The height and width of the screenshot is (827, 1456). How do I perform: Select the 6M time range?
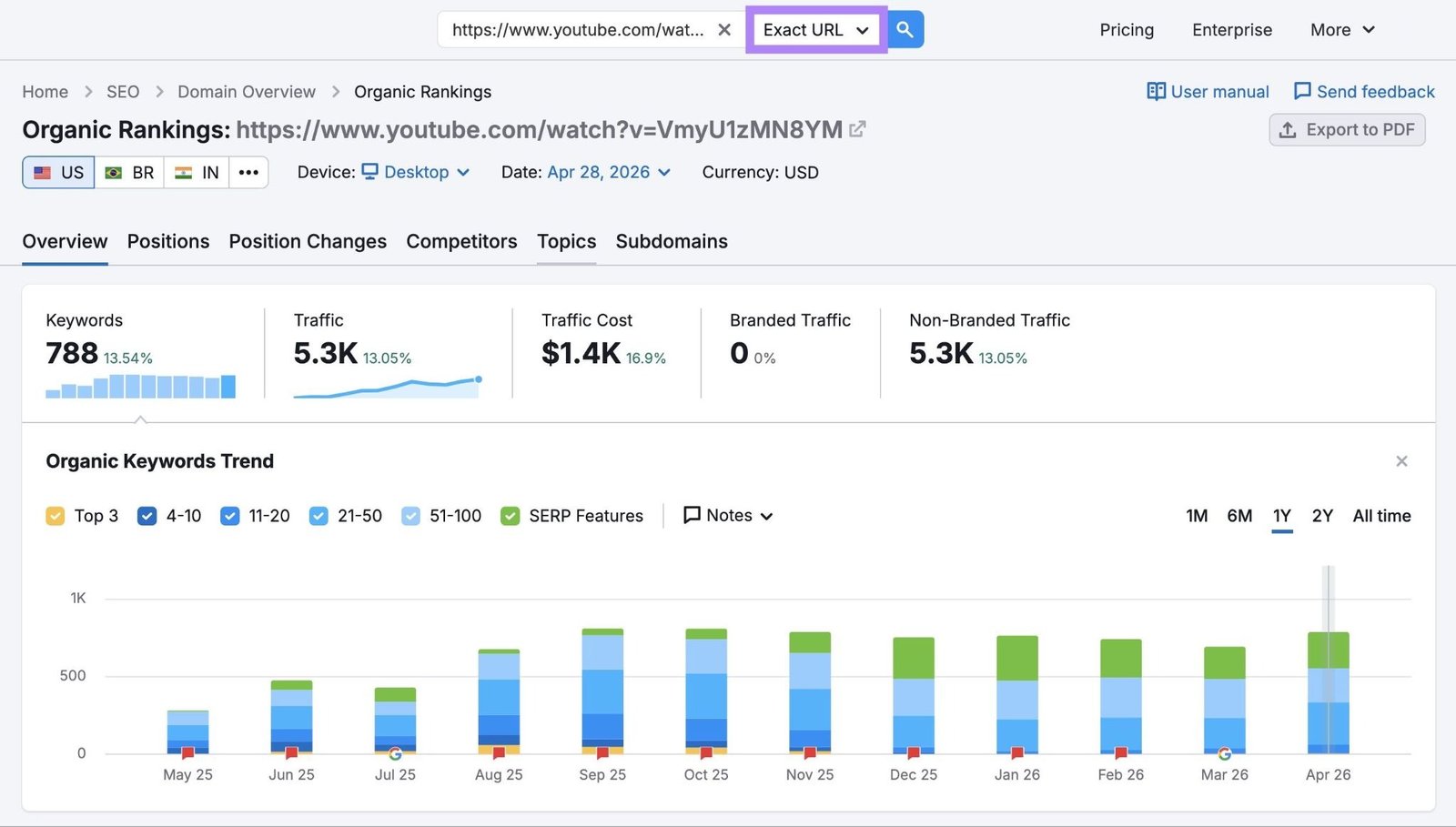pos(1239,516)
